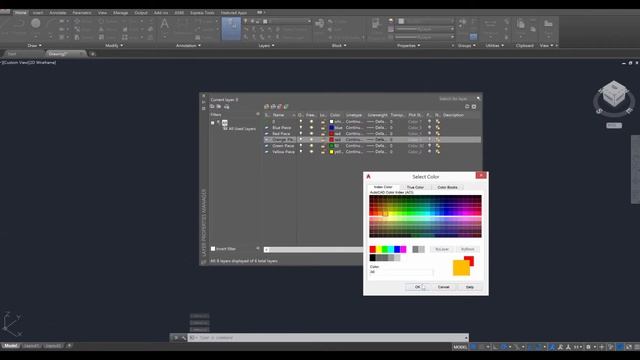Click AutoCAD logo in Select Color dialog
The height and width of the screenshot is (360, 640).
[x=369, y=176]
